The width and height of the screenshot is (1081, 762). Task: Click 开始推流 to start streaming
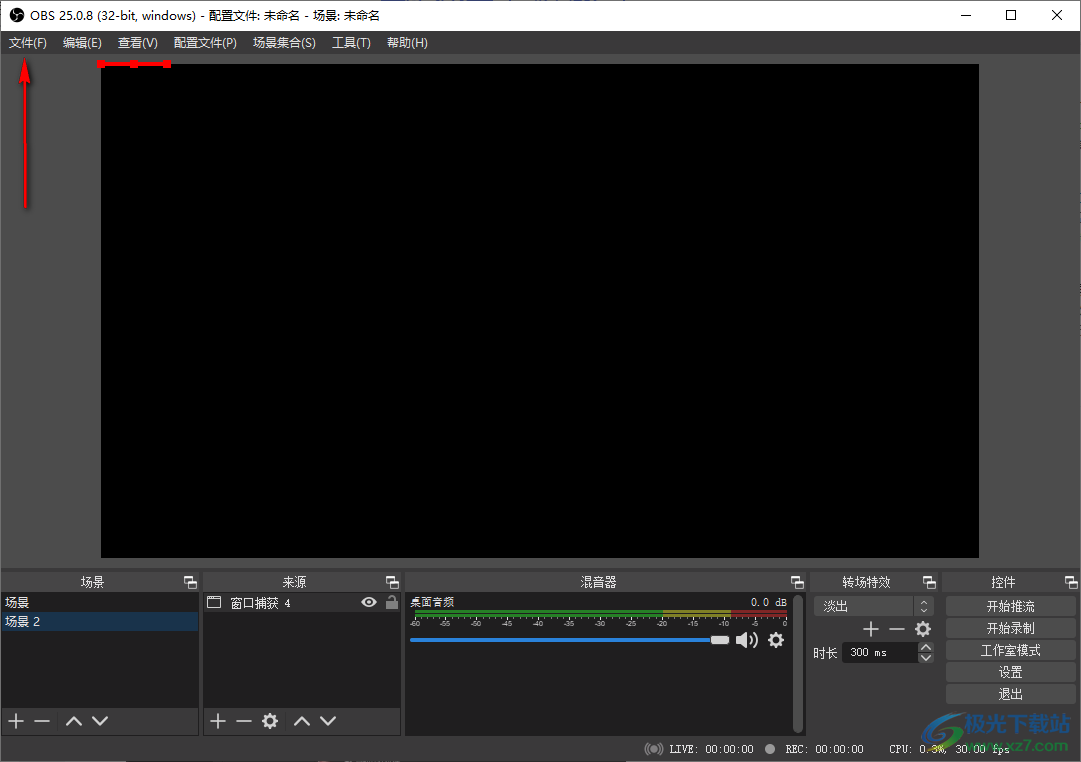pyautogui.click(x=1010, y=606)
